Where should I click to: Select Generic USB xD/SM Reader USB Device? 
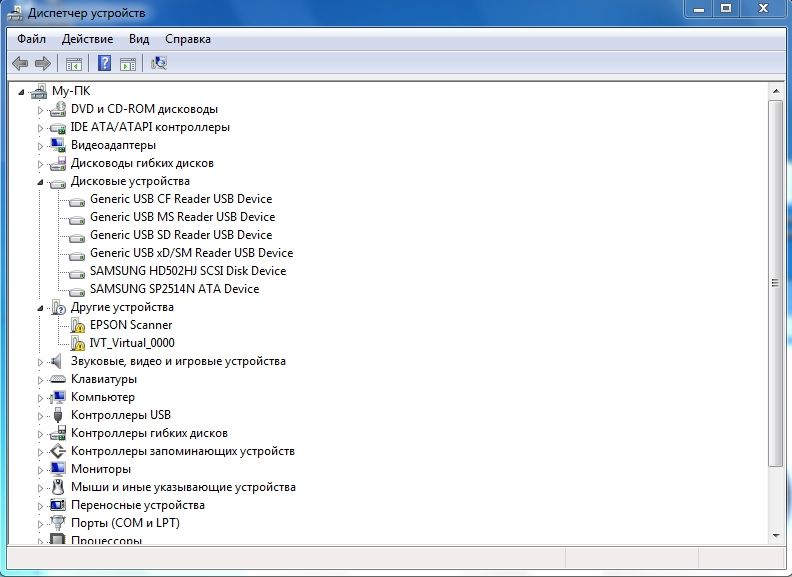pos(191,253)
